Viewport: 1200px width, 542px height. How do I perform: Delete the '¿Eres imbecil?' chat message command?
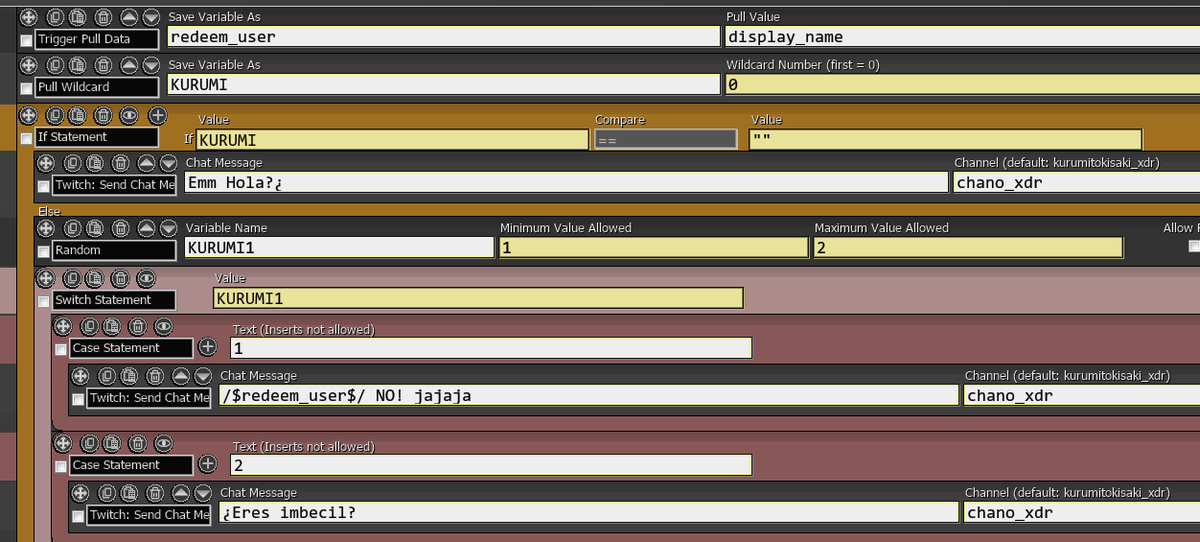155,492
